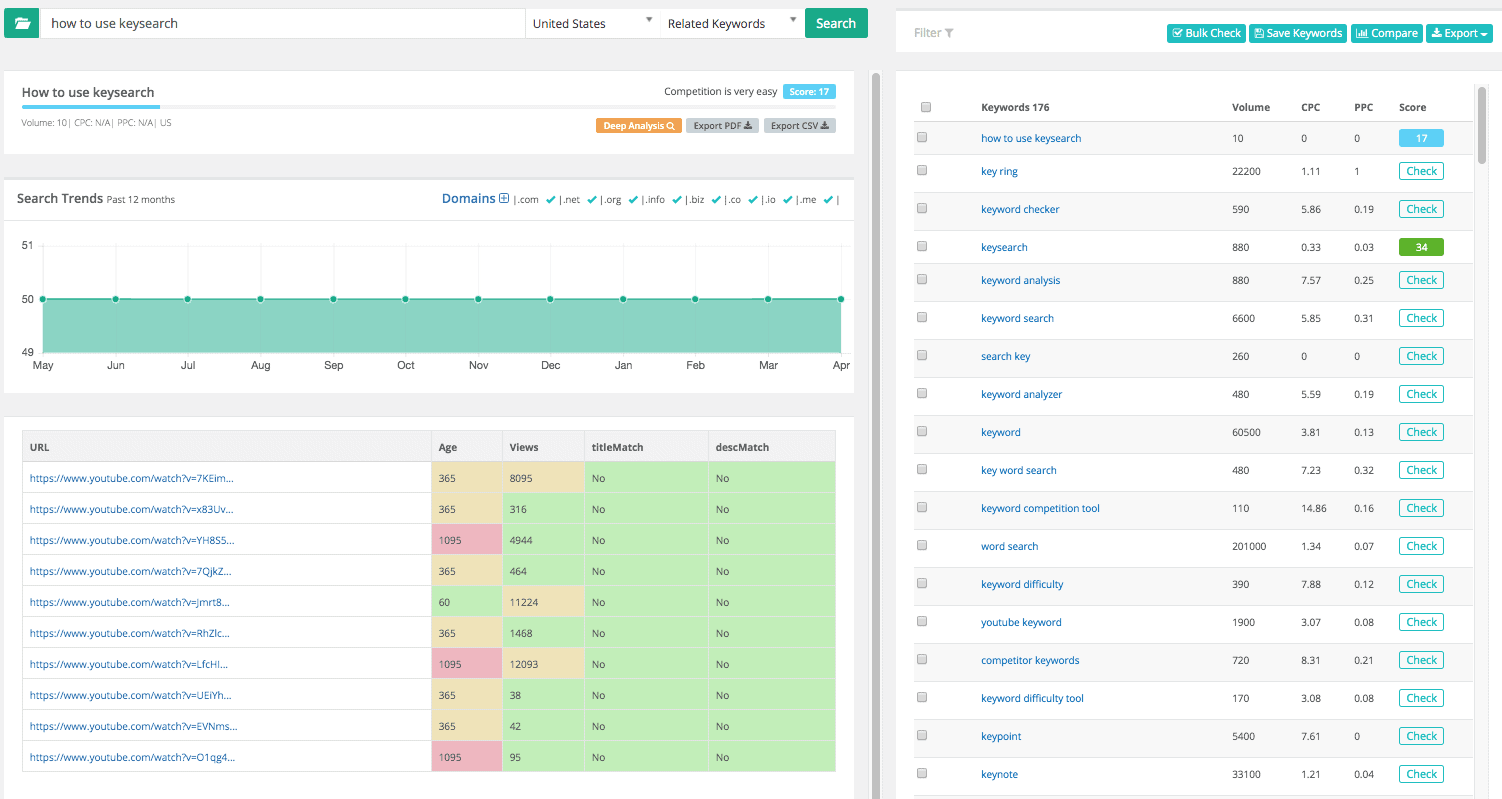Expand the Export dropdown menu
Viewport: 1502px width, 799px height.
click(1459, 33)
